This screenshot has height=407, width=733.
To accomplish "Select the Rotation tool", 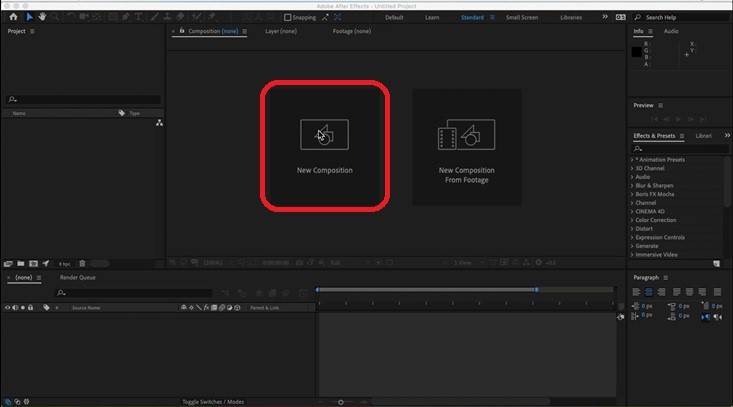I will click(x=71, y=17).
